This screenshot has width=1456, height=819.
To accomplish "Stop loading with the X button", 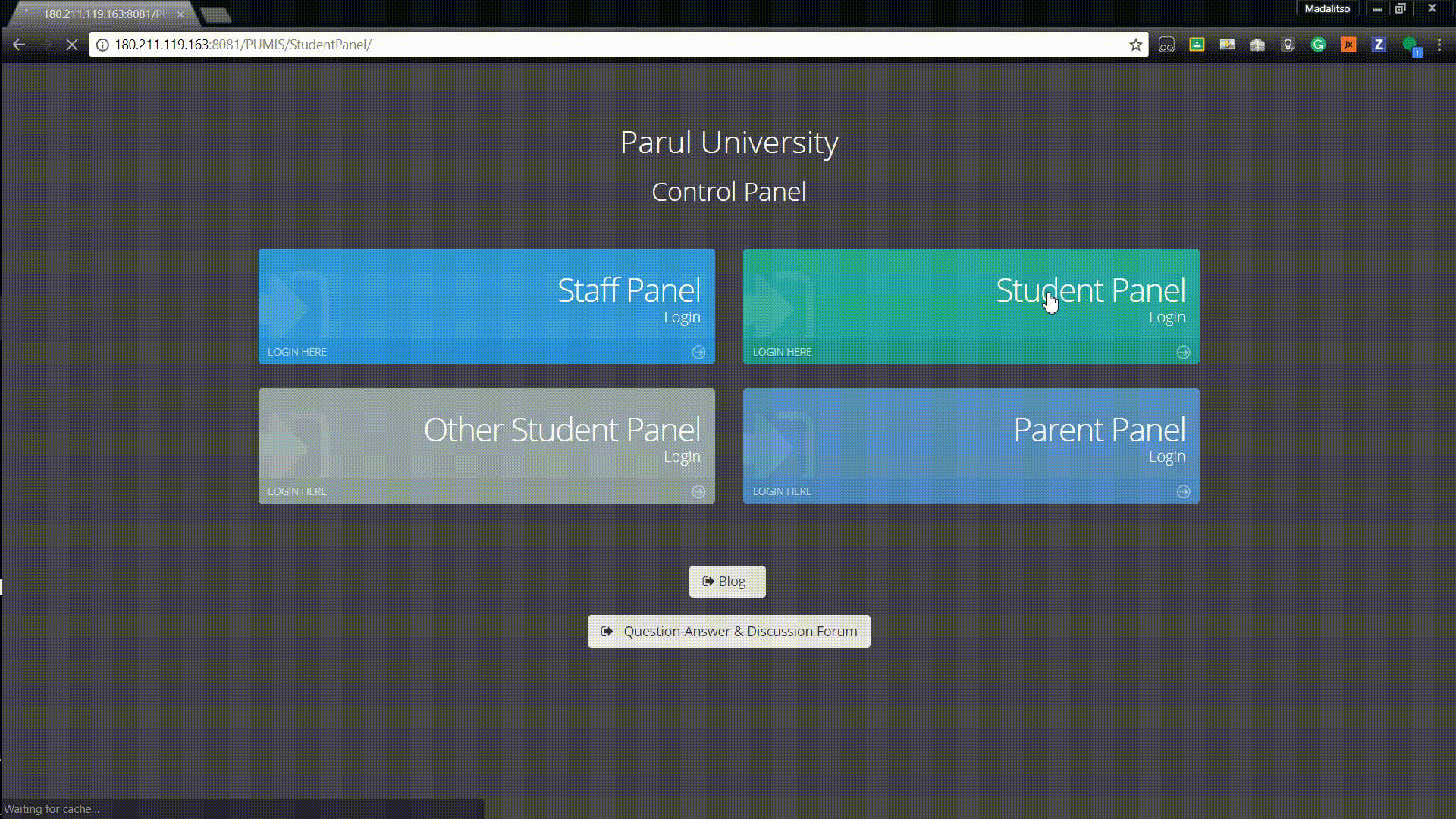I will [x=71, y=45].
